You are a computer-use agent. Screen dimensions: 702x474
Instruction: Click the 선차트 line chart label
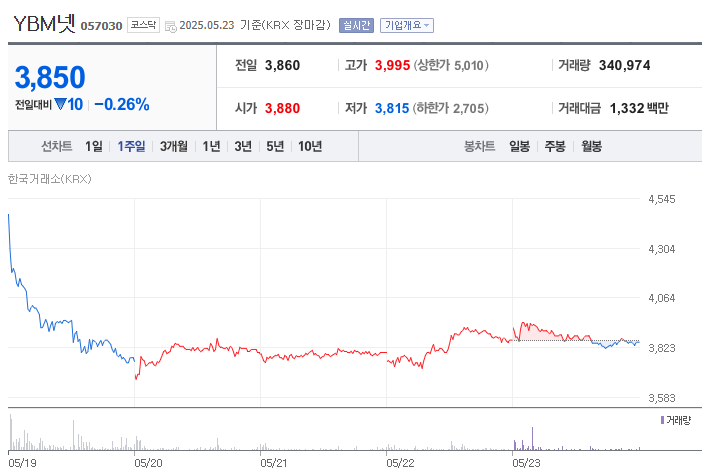click(x=56, y=146)
